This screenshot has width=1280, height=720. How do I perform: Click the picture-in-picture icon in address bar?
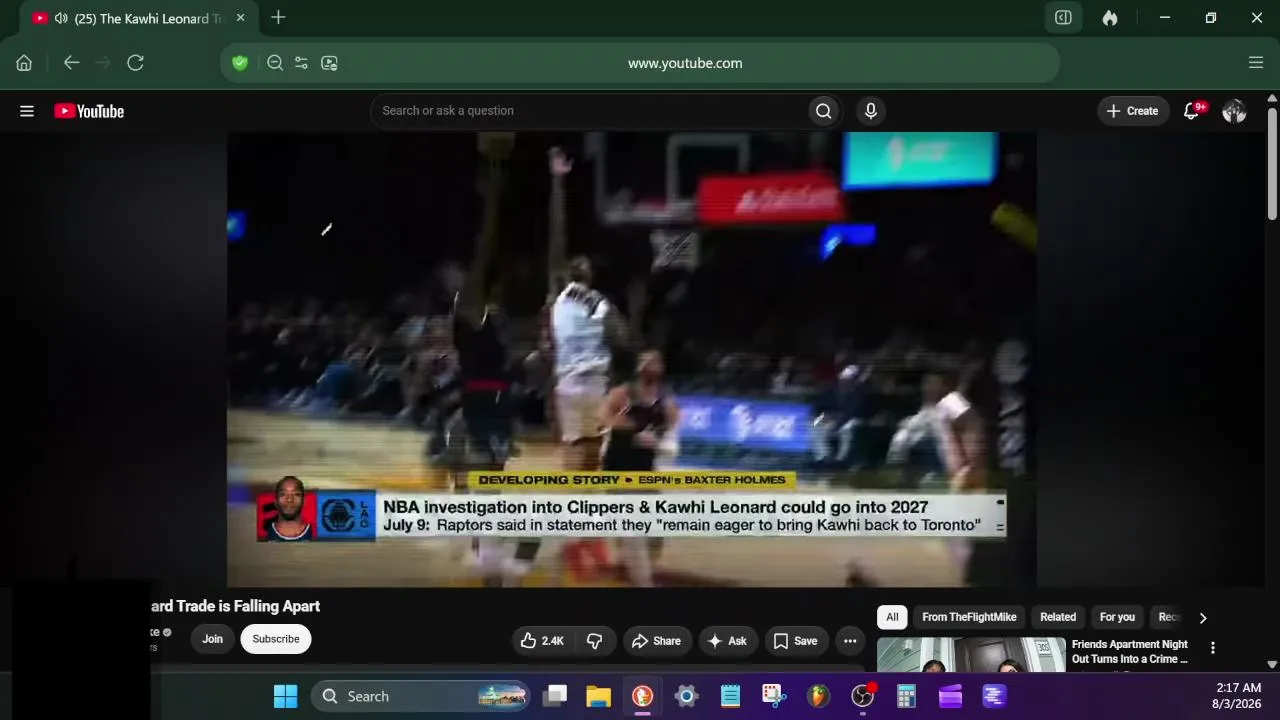329,63
